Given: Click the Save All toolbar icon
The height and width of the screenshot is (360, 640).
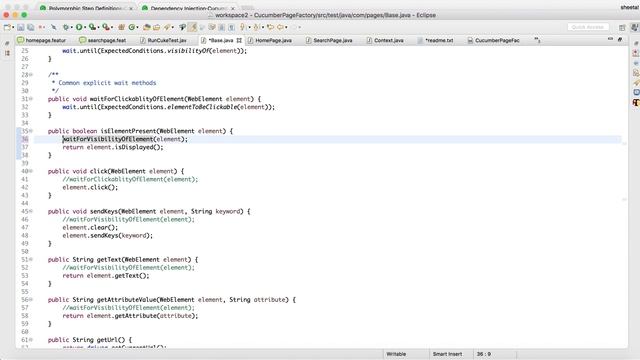Looking at the screenshot, I should pyautogui.click(x=31, y=27).
